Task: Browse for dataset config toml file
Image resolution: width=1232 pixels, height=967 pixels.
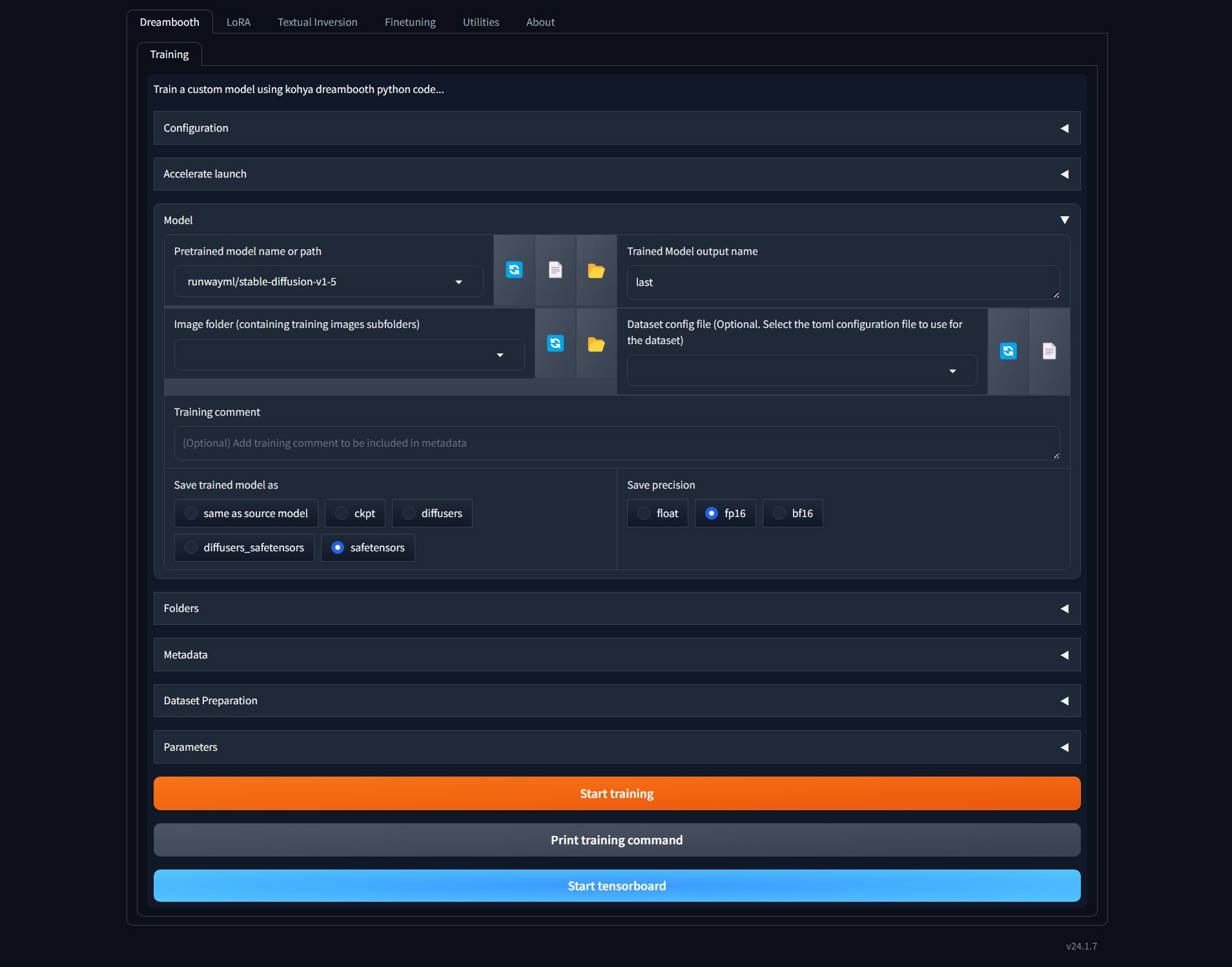Action: (1049, 351)
